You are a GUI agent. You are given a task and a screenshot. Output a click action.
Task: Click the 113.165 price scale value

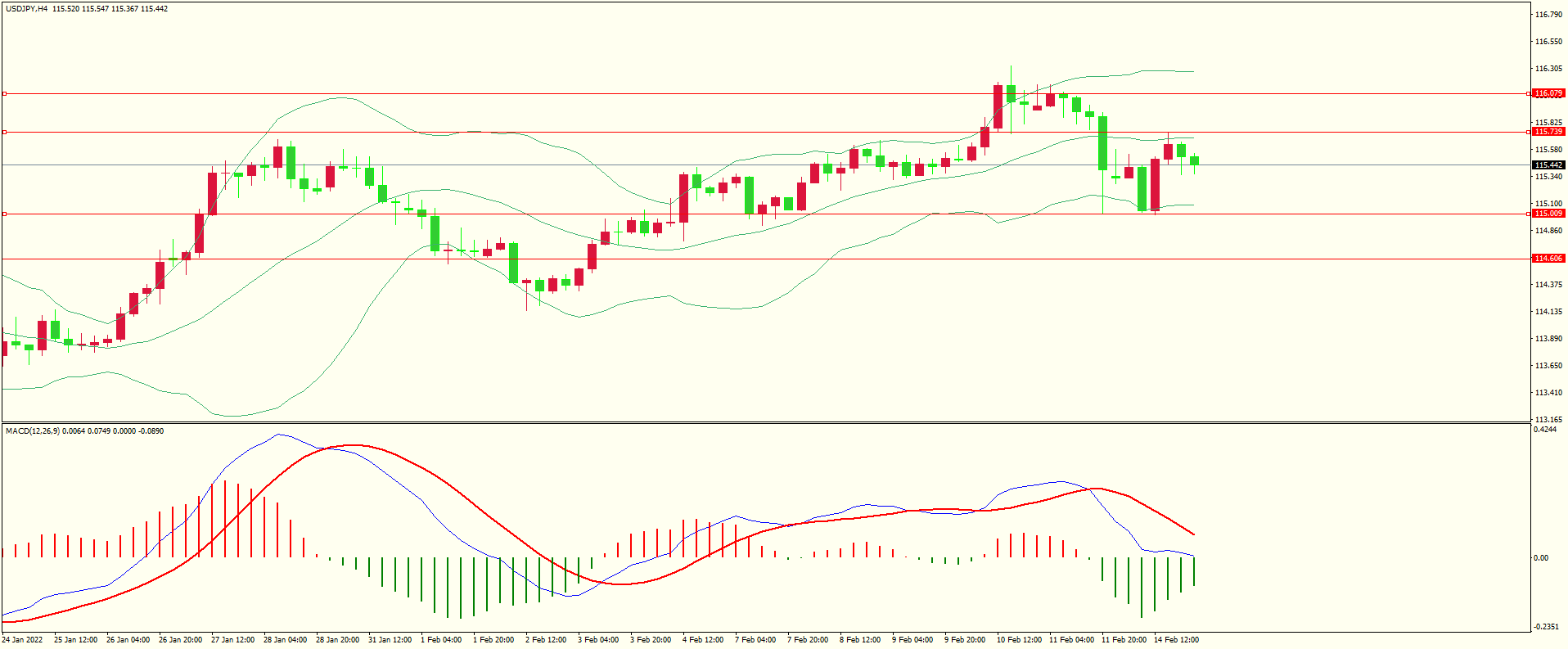point(1549,420)
